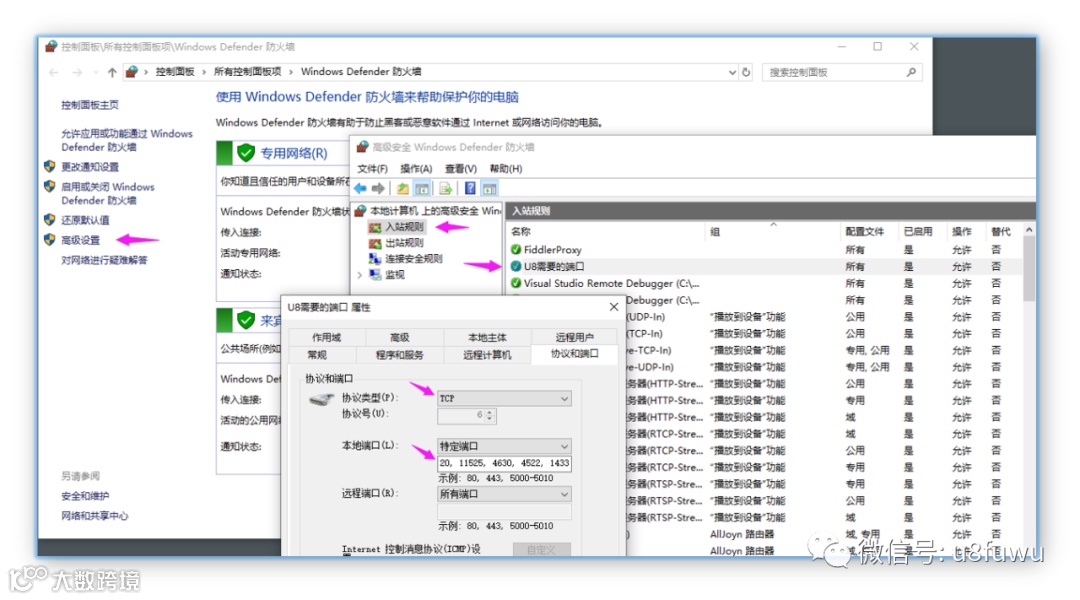Open the 文件(F) menu
Viewport: 1080px width, 600px height.
point(372,169)
